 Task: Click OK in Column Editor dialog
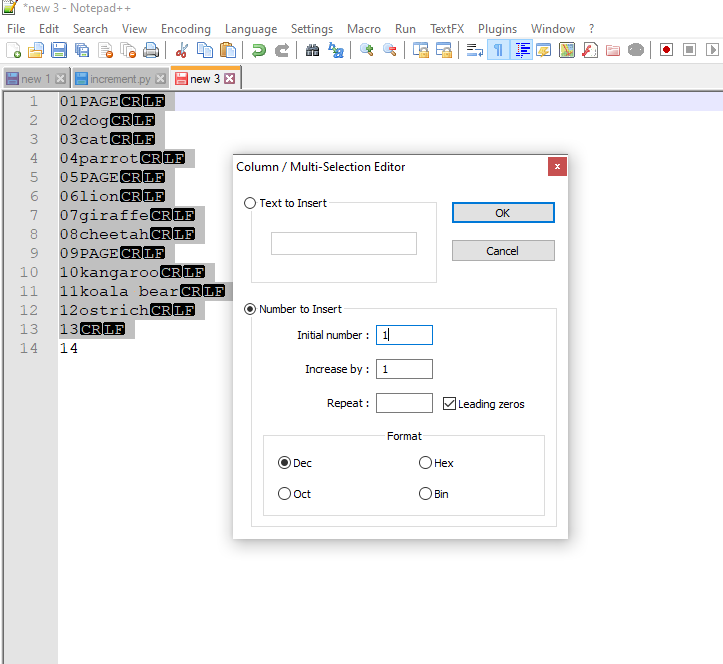click(503, 213)
